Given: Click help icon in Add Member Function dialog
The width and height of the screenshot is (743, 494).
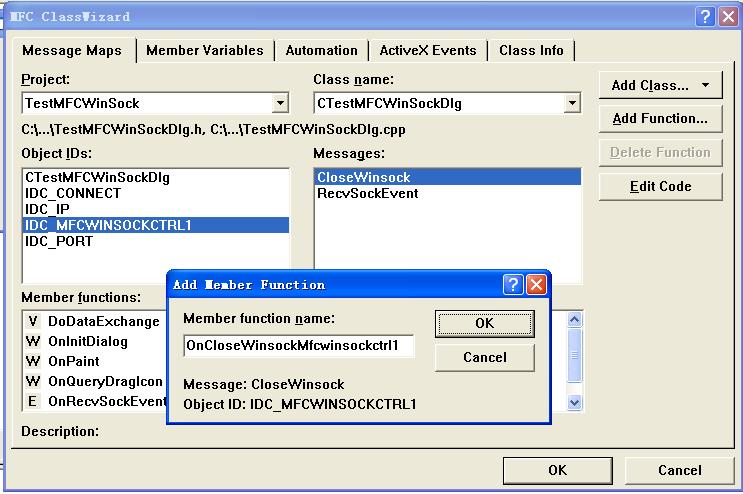Looking at the screenshot, I should pos(513,285).
